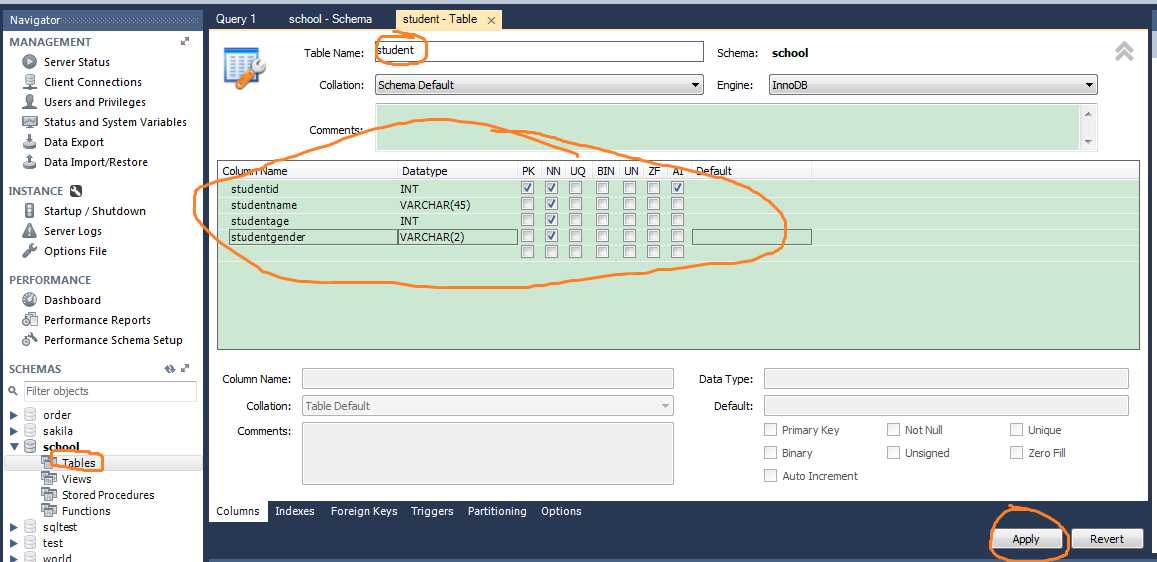The width and height of the screenshot is (1157, 562).
Task: Expand the test schema
Action: click(x=13, y=543)
